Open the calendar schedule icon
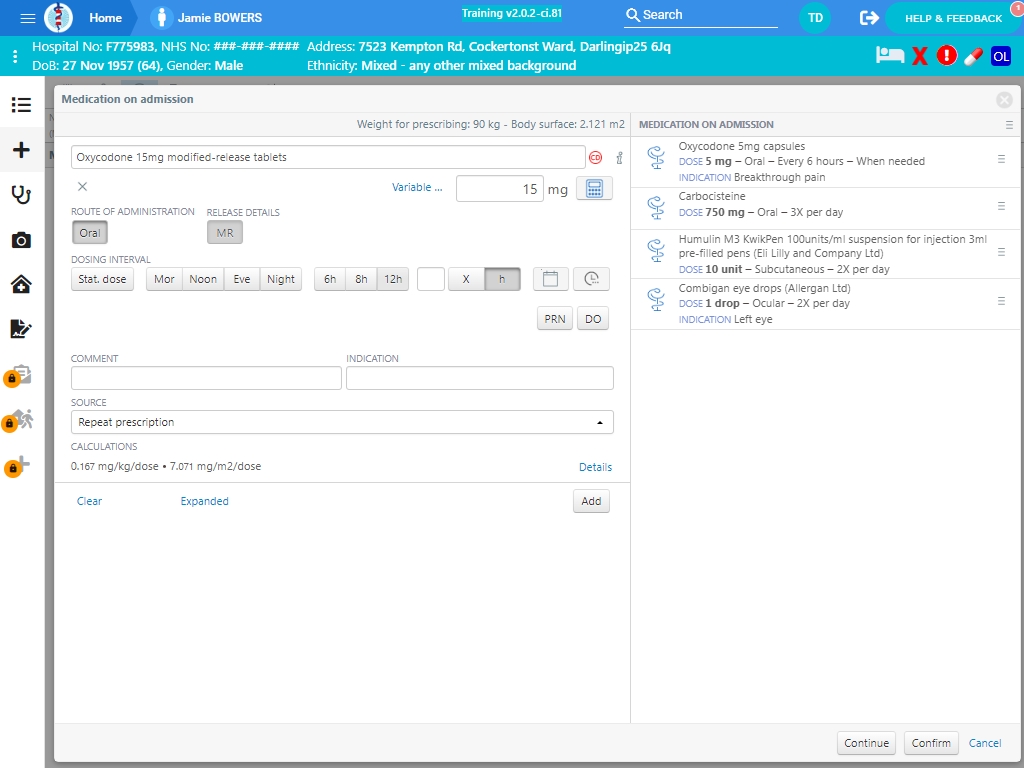This screenshot has width=1024, height=768. pyautogui.click(x=551, y=279)
